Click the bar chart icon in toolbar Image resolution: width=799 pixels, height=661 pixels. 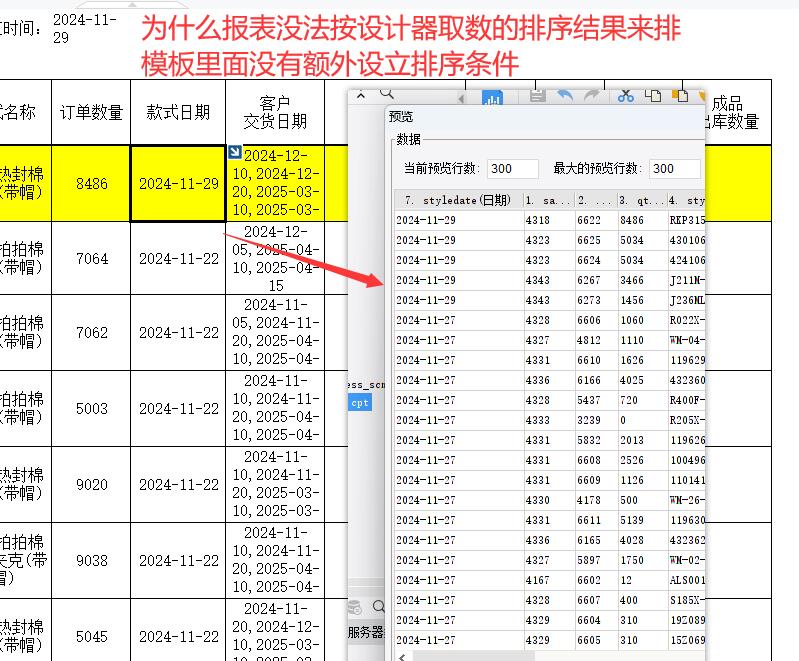coord(492,98)
